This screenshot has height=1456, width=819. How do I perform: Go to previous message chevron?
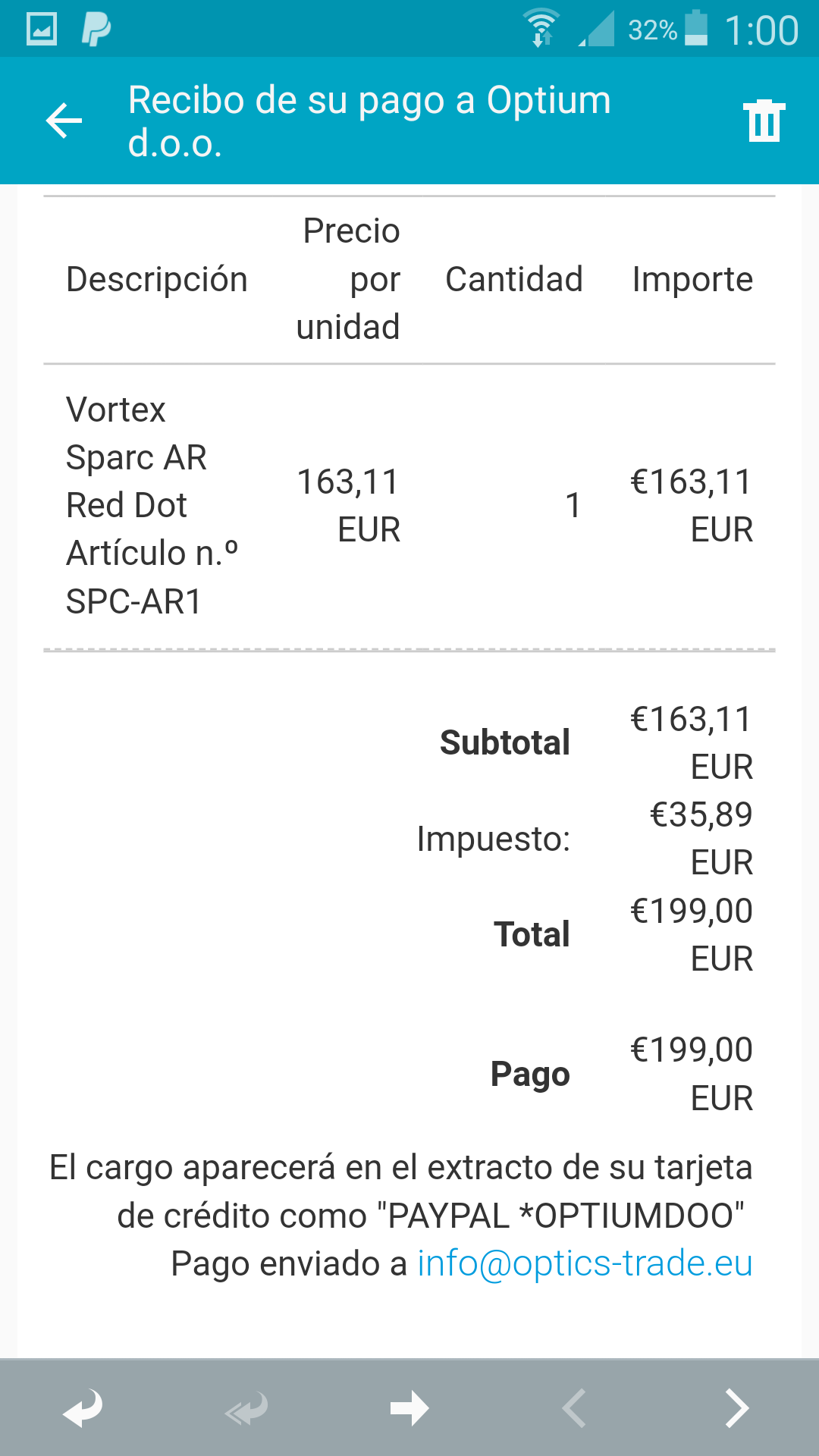[x=574, y=1408]
